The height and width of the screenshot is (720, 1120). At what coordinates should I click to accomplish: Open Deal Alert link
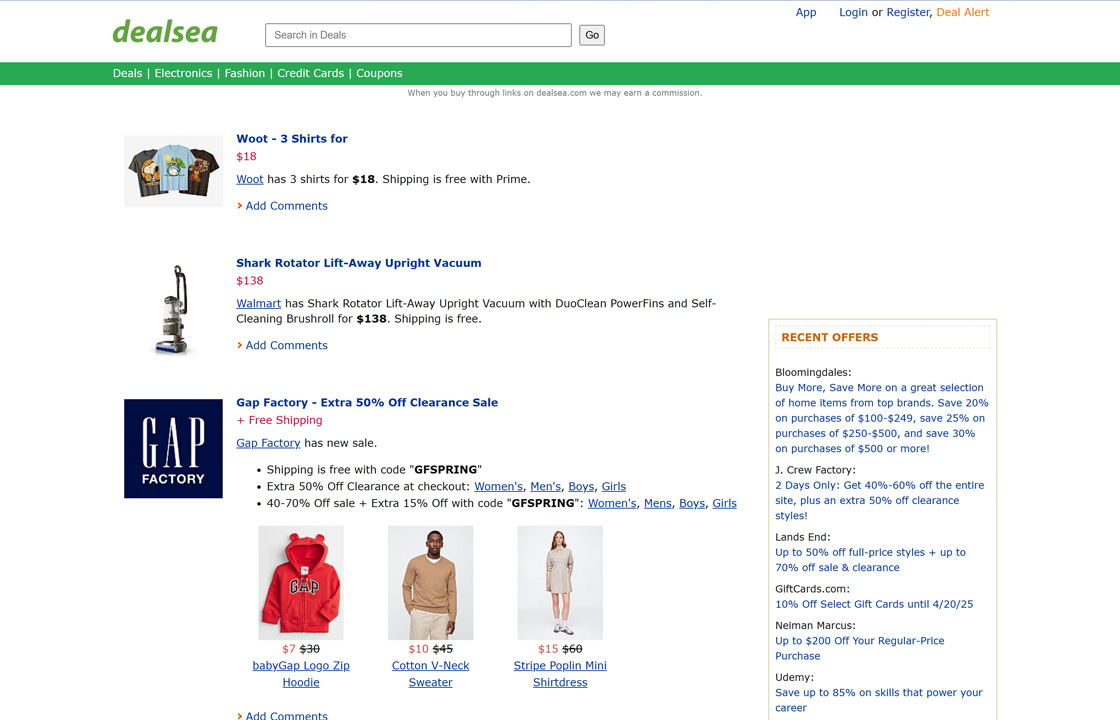(962, 12)
